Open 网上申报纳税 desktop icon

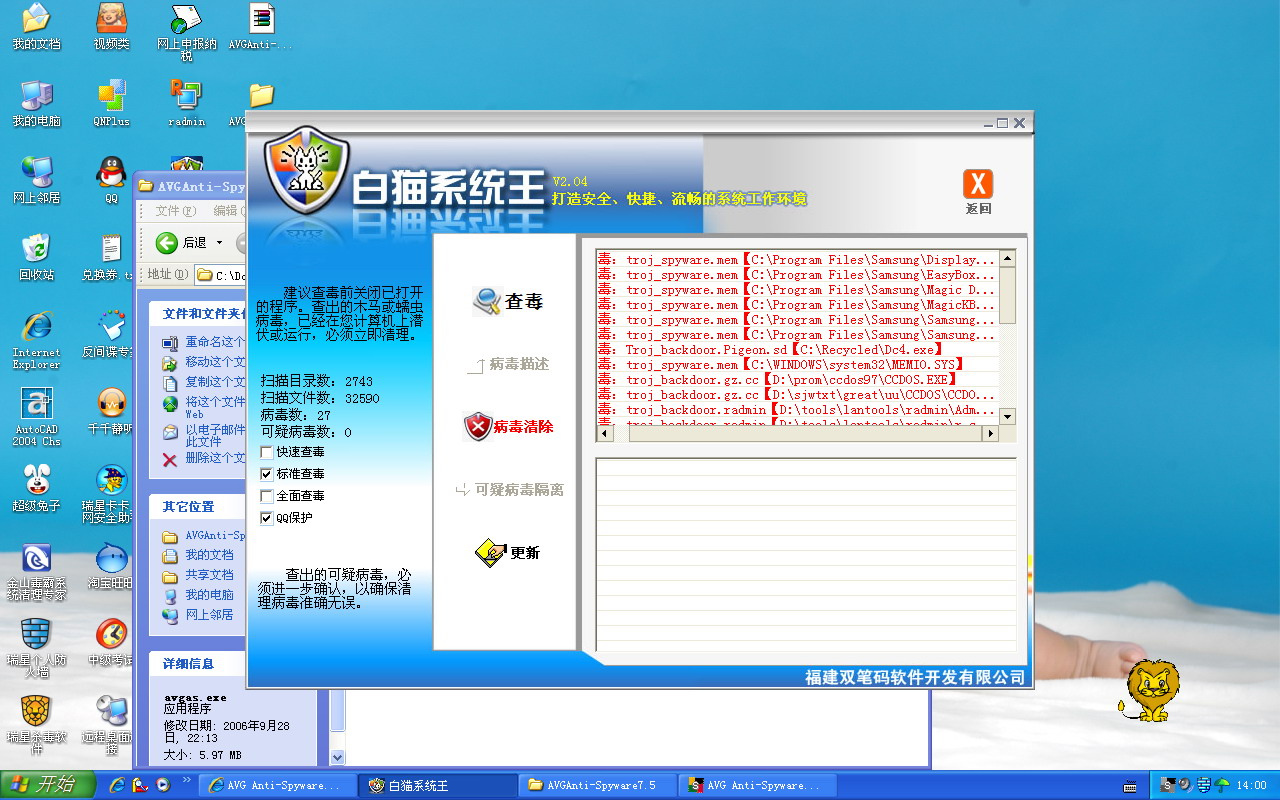186,33
